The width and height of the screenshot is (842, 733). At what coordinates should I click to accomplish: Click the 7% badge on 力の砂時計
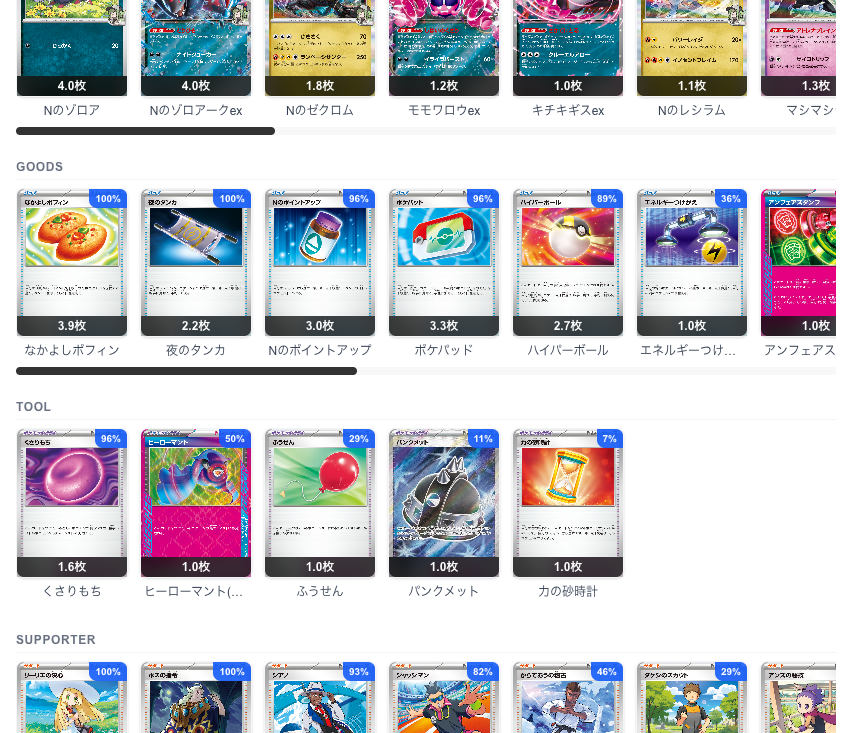point(609,439)
